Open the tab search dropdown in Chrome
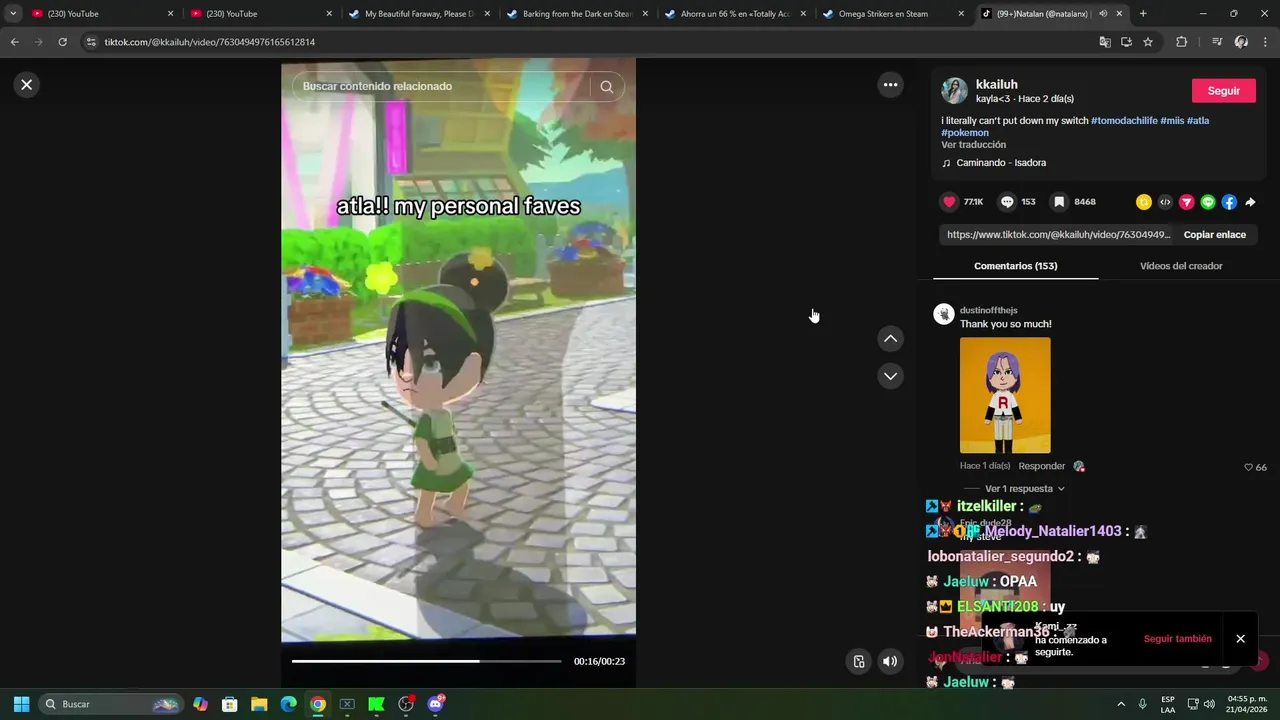This screenshot has height=720, width=1280. (x=13, y=14)
